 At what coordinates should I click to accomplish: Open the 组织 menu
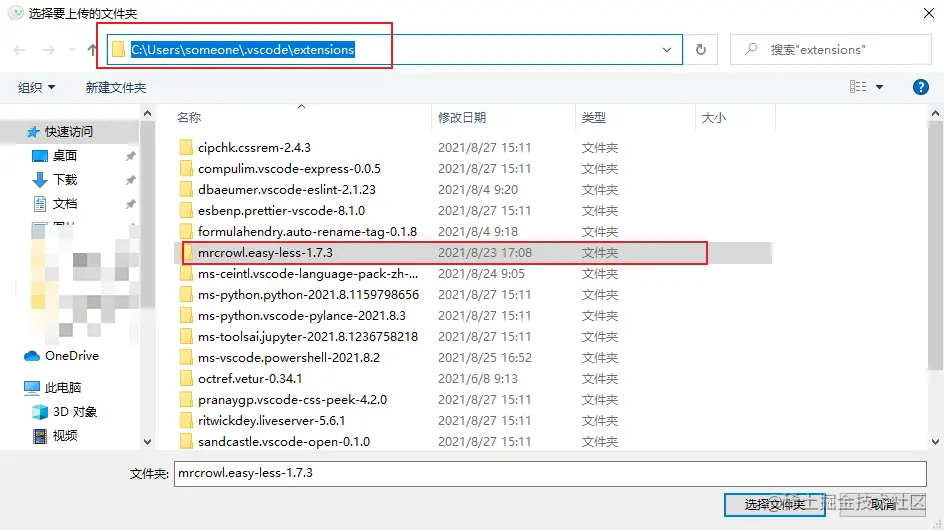36,87
